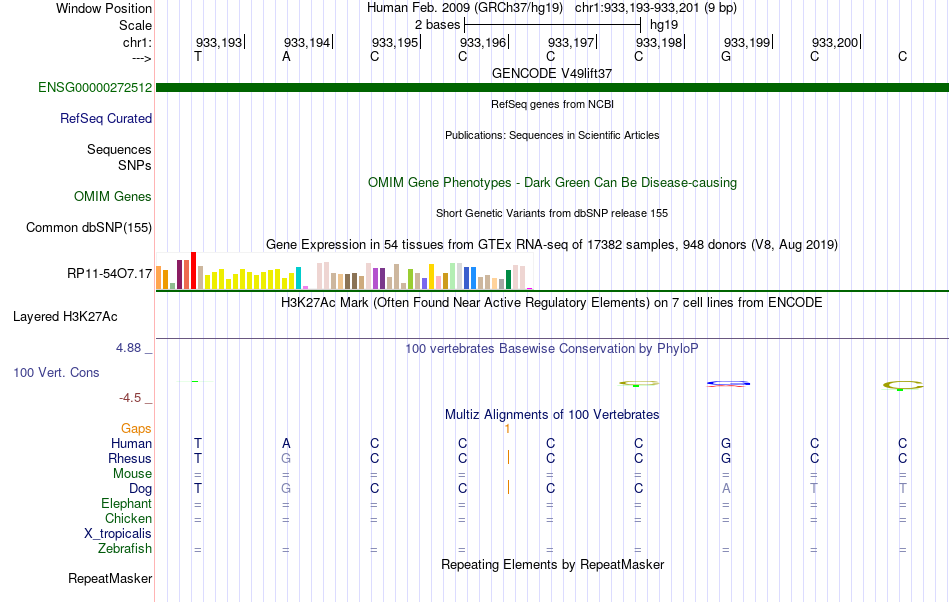Click Short Genetic Variants from dbSNP title
Screen dimensions: 950x602
(x=552, y=213)
